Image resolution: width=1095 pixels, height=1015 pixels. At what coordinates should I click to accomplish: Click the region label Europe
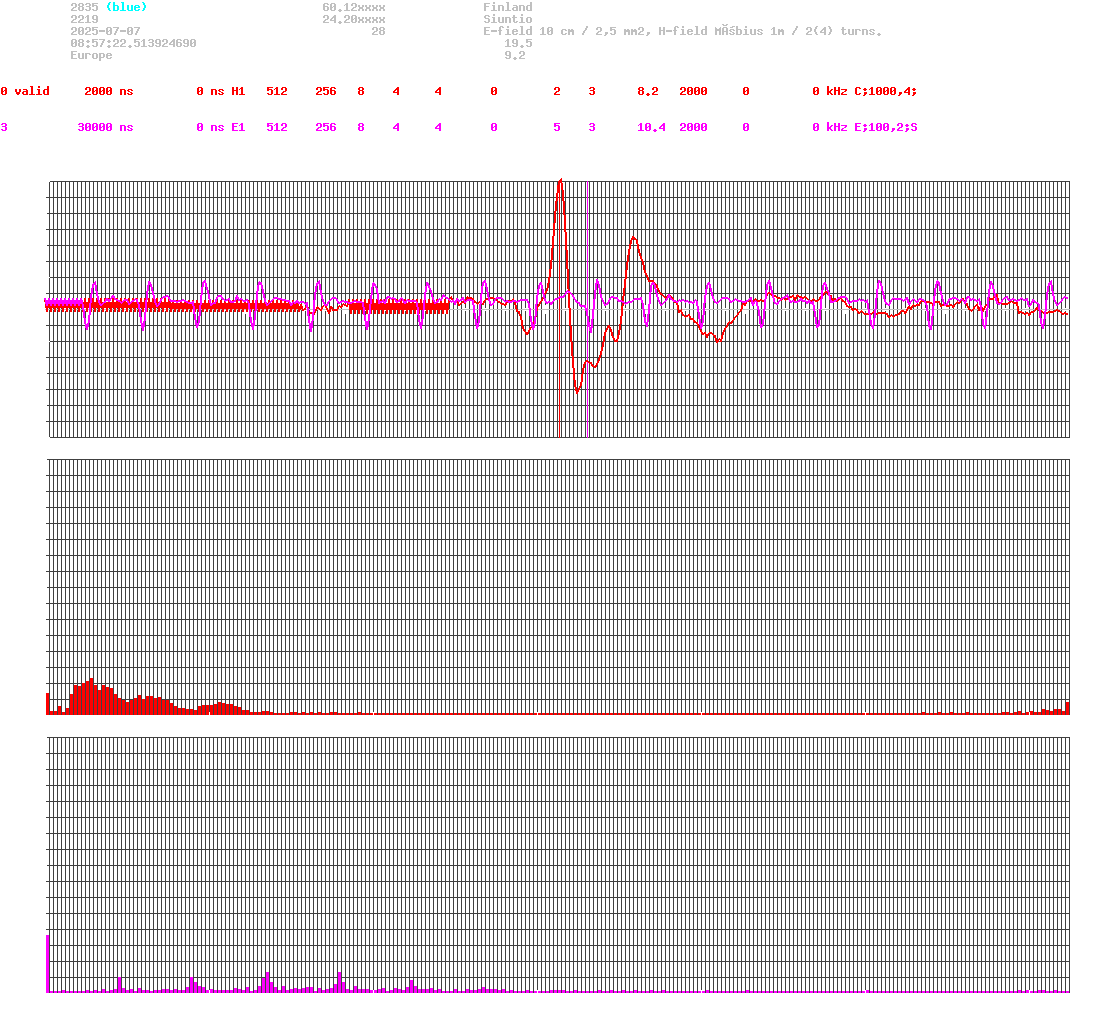pos(91,55)
